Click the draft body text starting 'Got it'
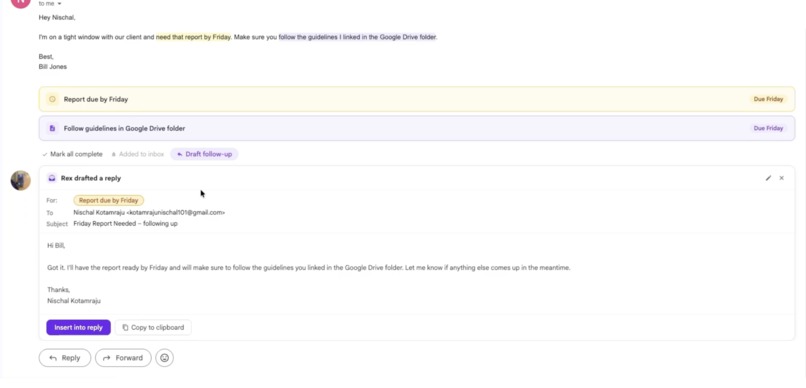Viewport: 806px width, 388px height. 308,268
